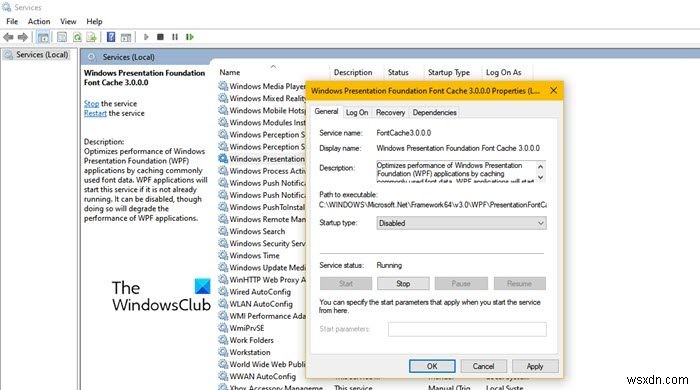Click the Stop Service square icon
This screenshot has height=390, width=700.
[x=160, y=37]
